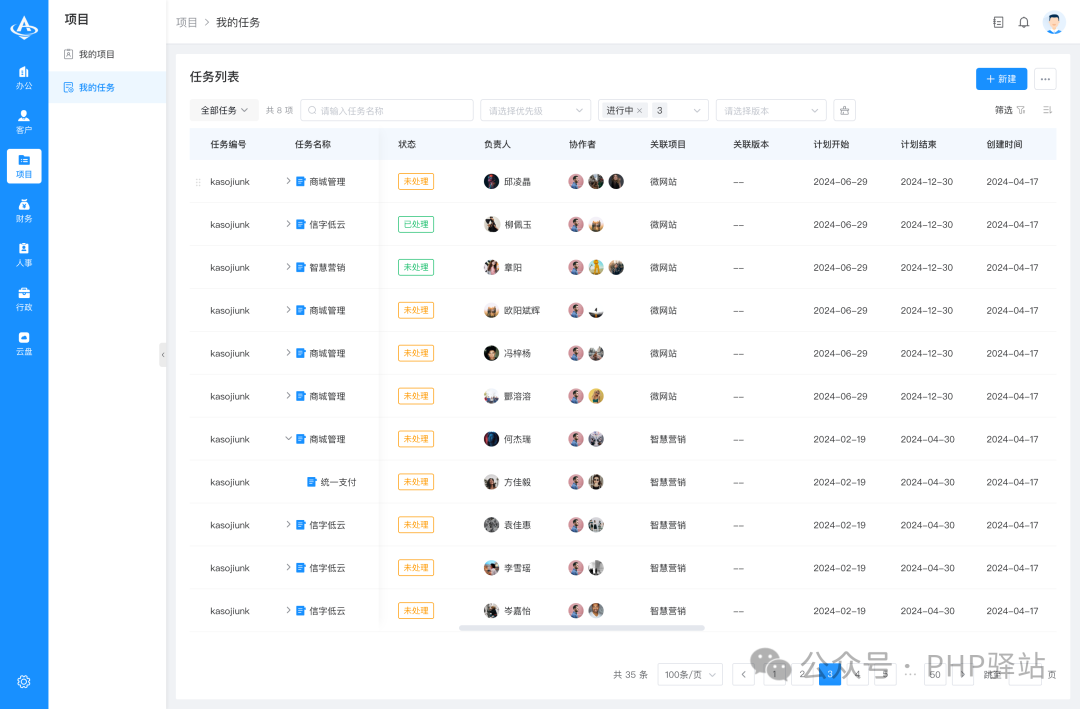Collapse 商城管理 task owned by 何杰瑞
The width and height of the screenshot is (1080, 709).
point(289,439)
